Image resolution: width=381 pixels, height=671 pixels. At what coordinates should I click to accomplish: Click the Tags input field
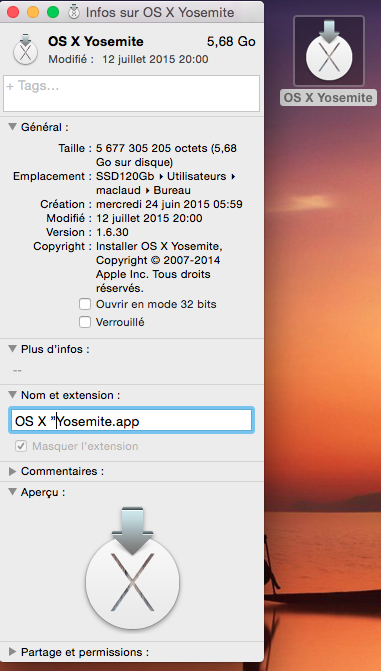tap(131, 93)
